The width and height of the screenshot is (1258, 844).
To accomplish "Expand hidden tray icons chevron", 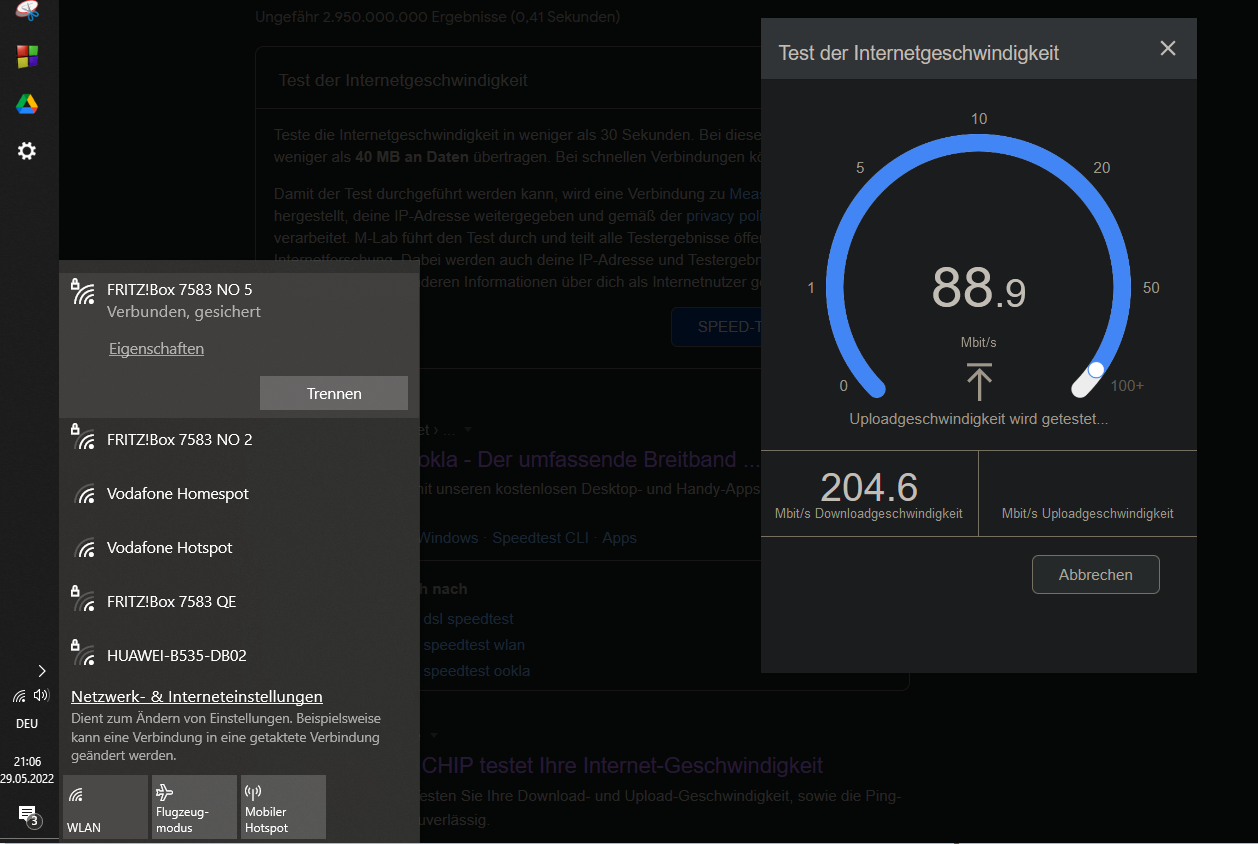I will pyautogui.click(x=41, y=670).
